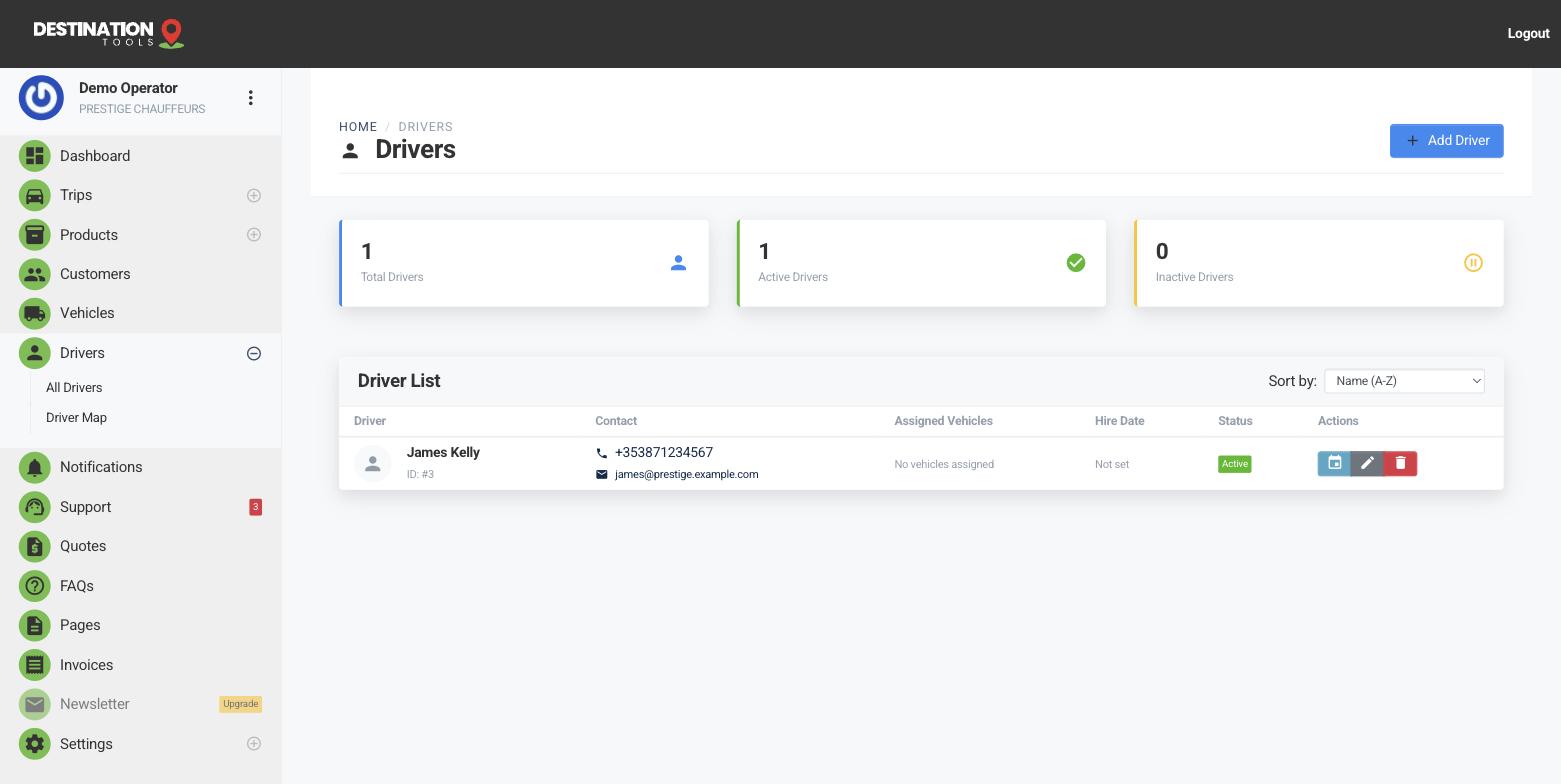The height and width of the screenshot is (784, 1561).
Task: Click the Total Drivers stat card
Action: tap(524, 263)
